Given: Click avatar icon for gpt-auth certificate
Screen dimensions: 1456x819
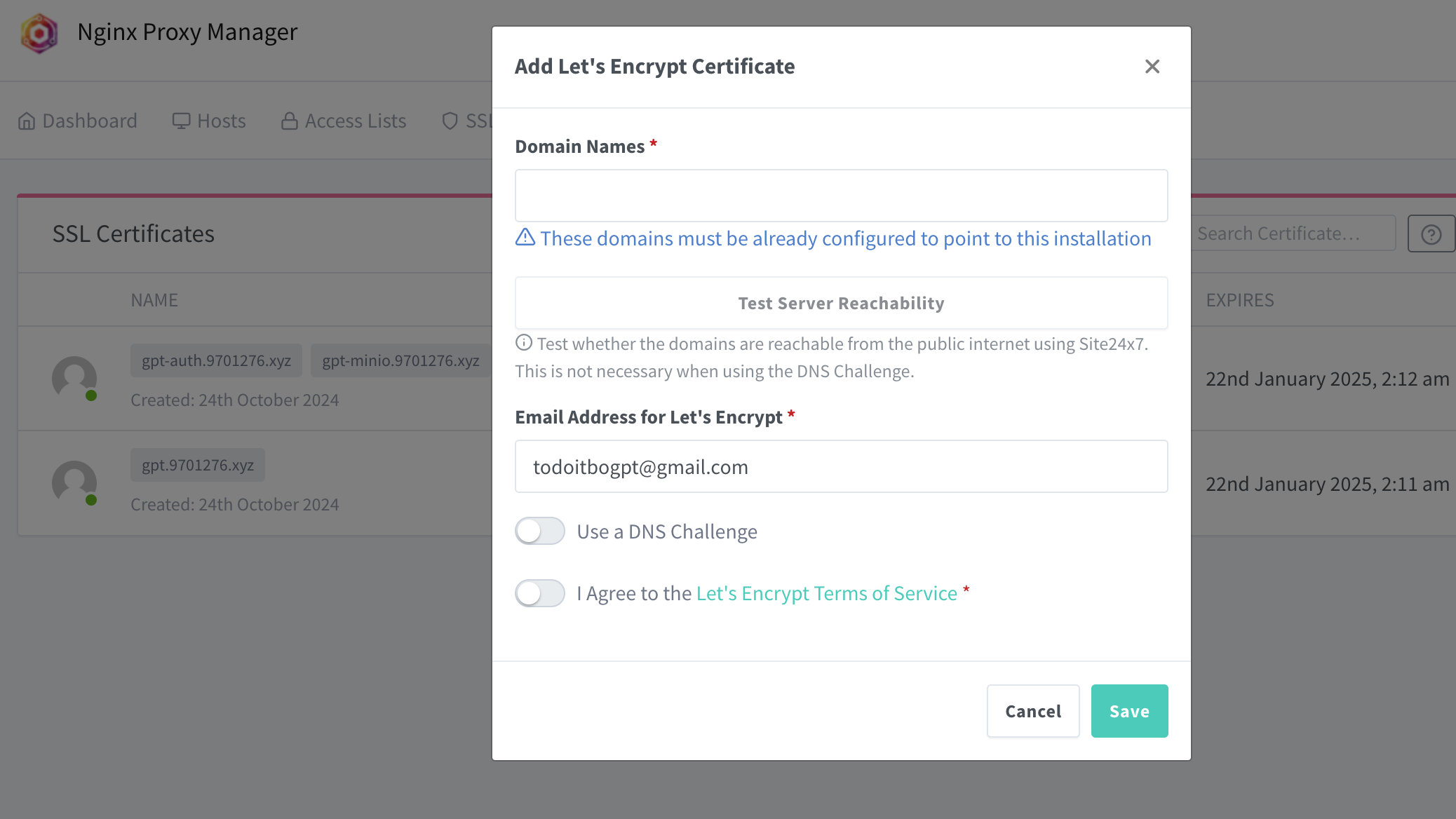Looking at the screenshot, I should 74,379.
